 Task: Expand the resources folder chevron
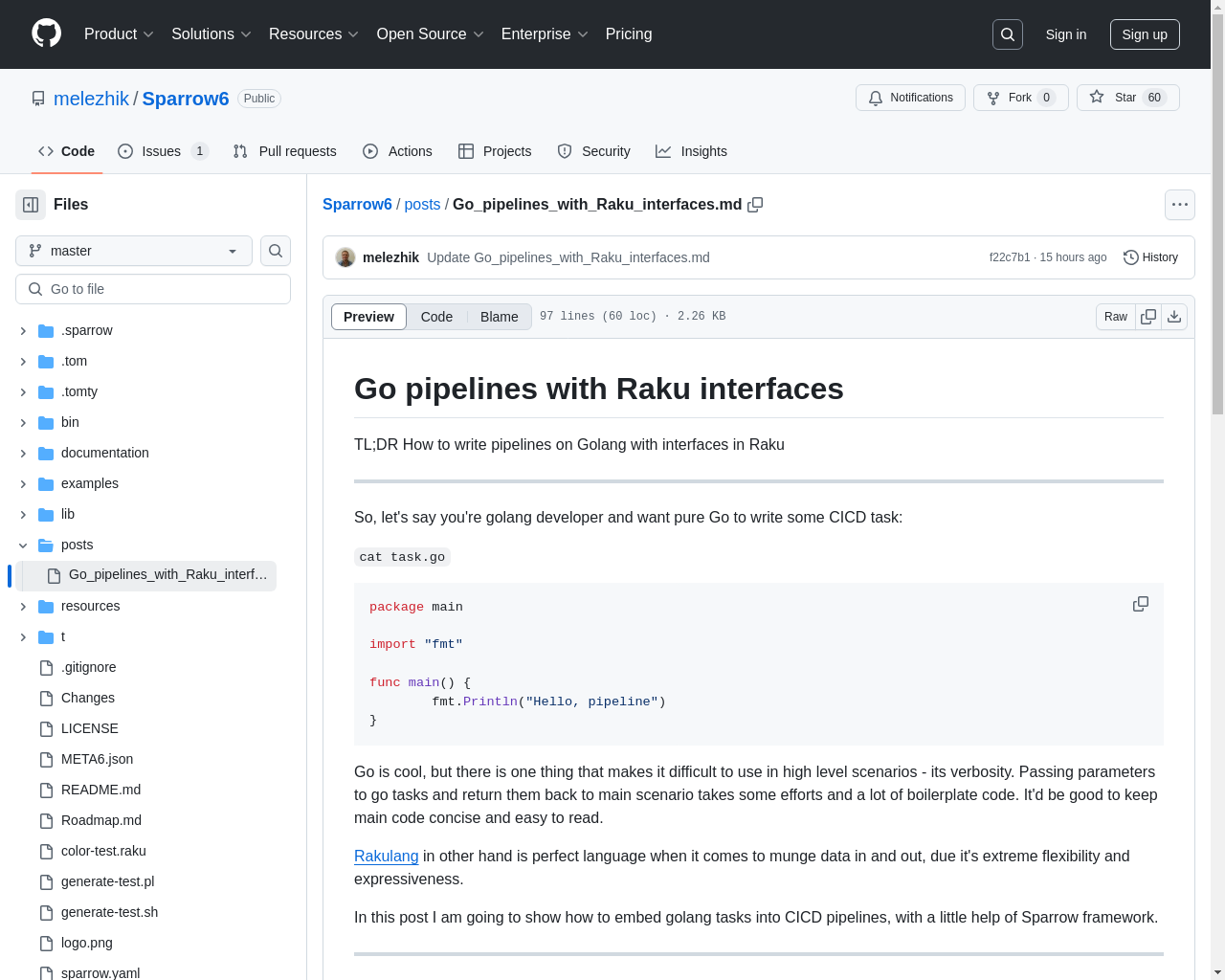click(23, 607)
